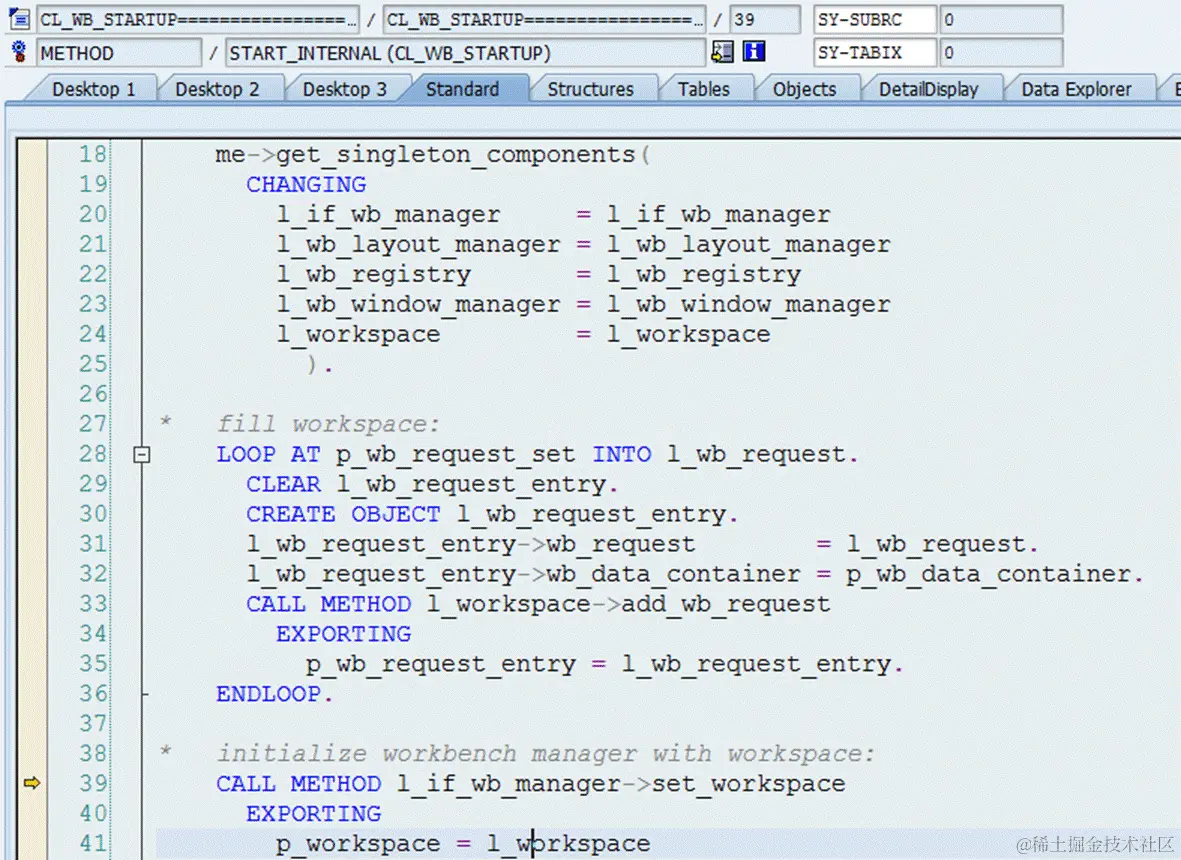Click 'LOOP AT' keyword on line 28

[x=268, y=454]
